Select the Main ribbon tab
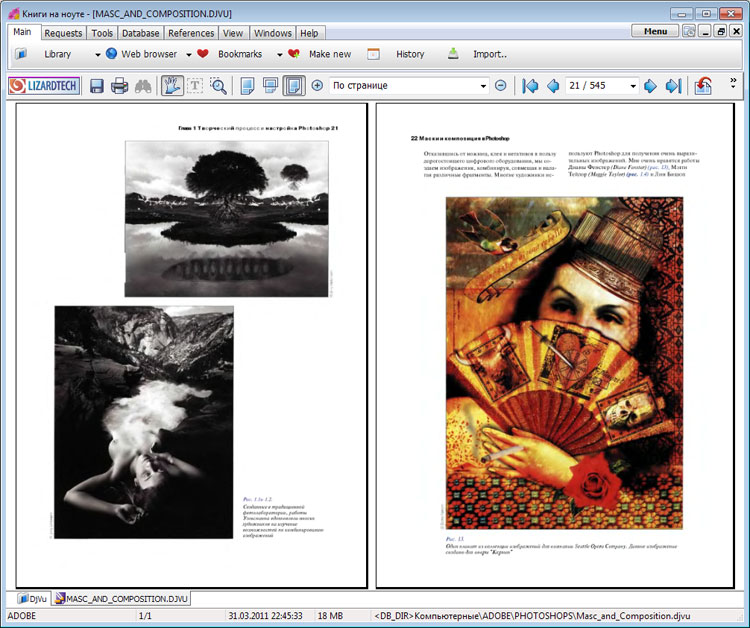Screen dimensions: 750x628 22,32
